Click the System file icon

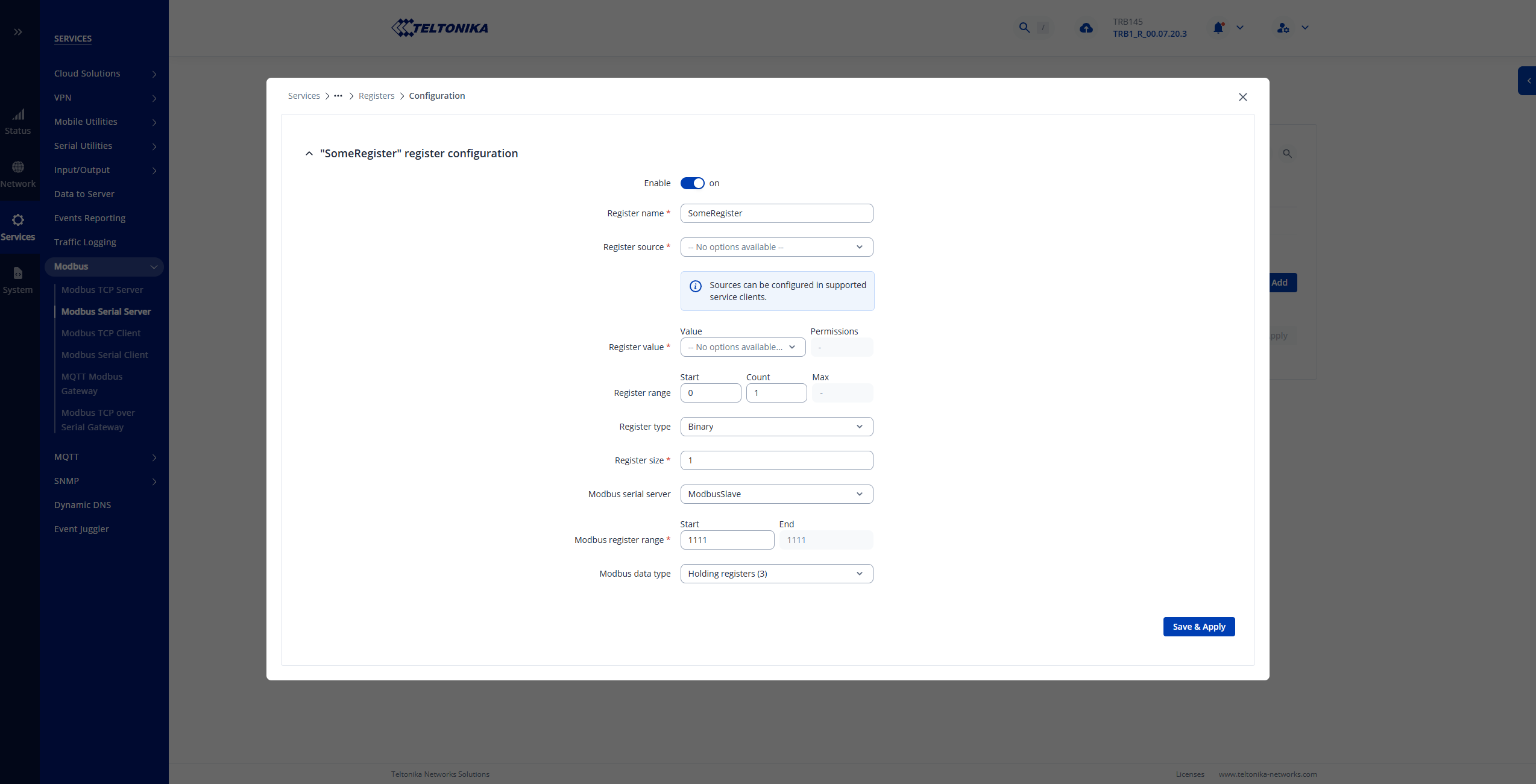18,274
